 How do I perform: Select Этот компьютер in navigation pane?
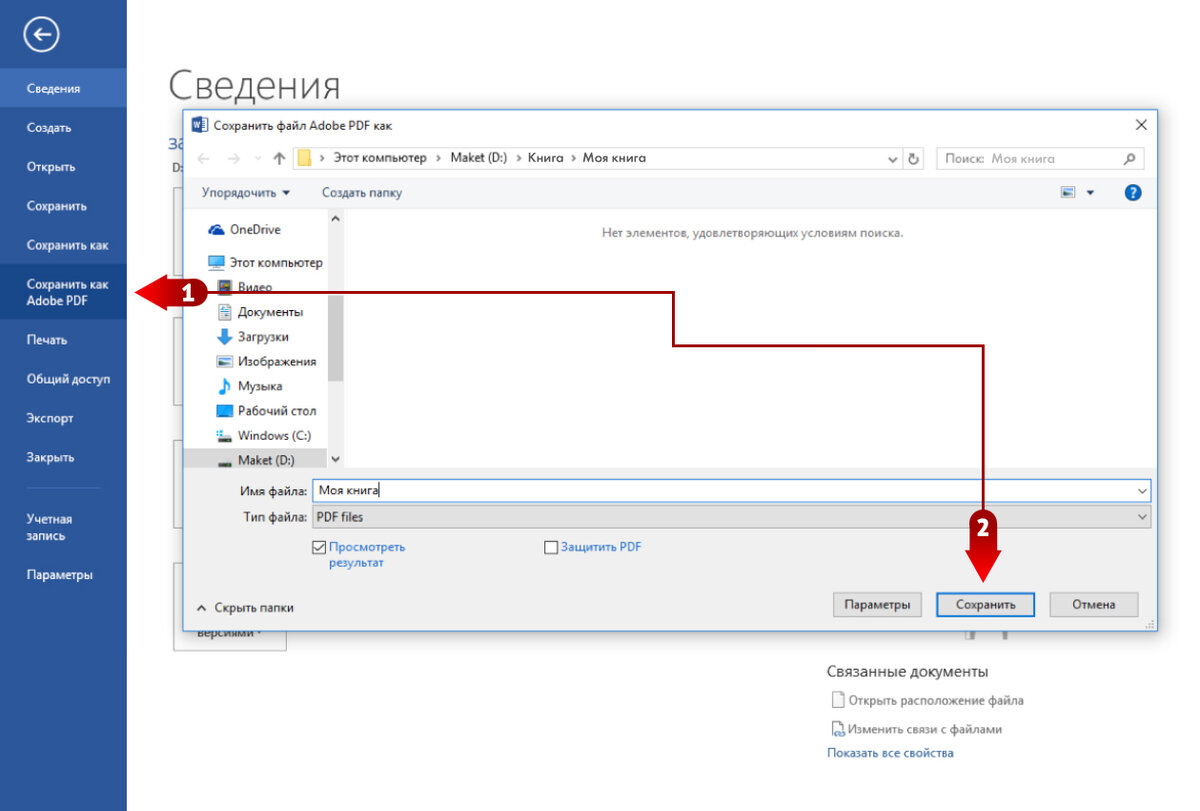[265, 262]
